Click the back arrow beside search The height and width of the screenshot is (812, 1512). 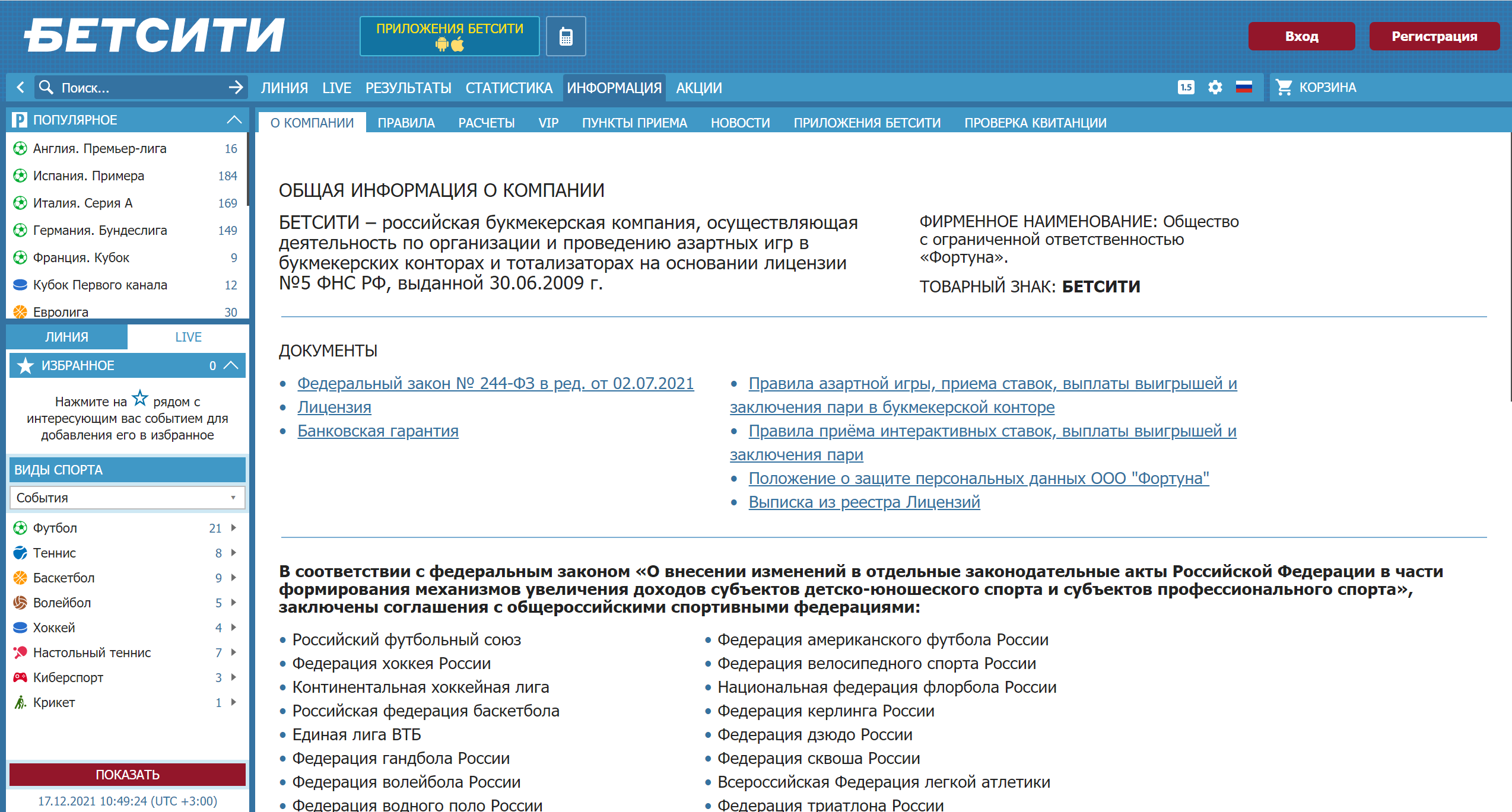(21, 88)
